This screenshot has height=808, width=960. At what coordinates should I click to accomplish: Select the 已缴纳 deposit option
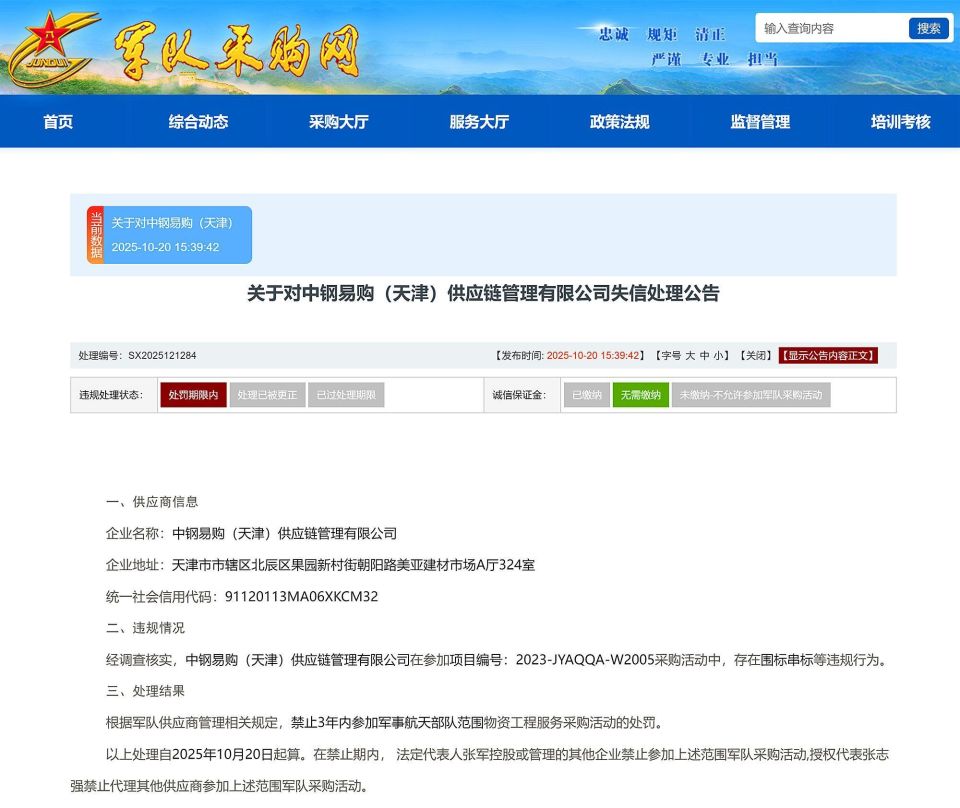[585, 395]
